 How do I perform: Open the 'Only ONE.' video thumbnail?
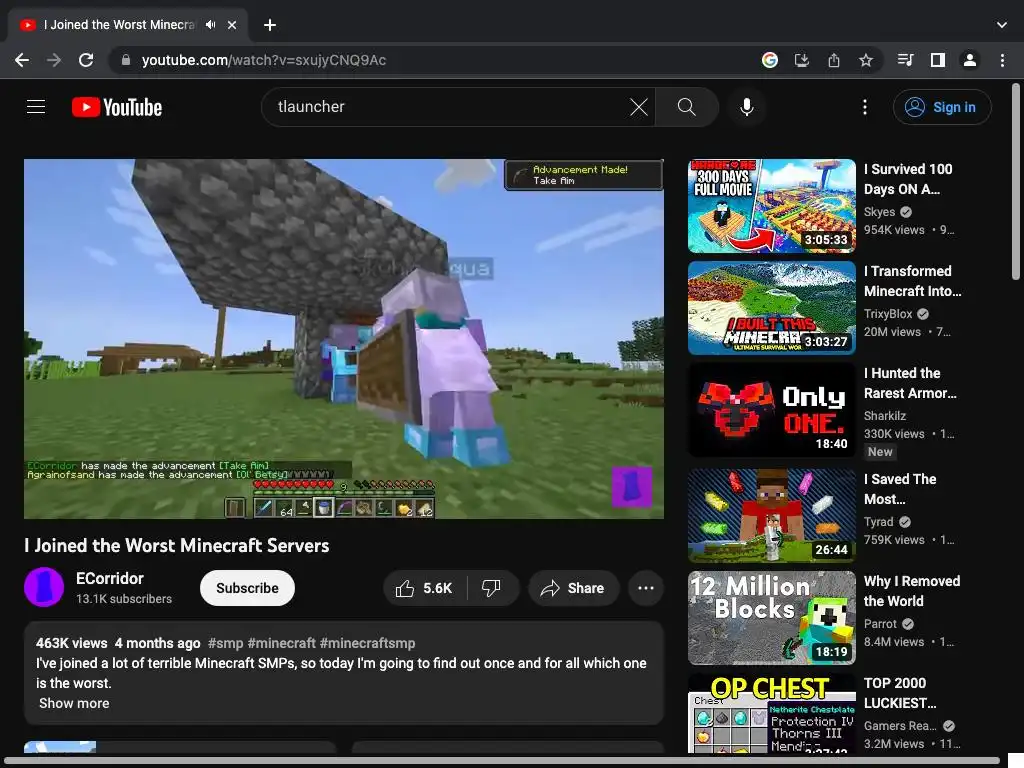pyautogui.click(x=772, y=409)
